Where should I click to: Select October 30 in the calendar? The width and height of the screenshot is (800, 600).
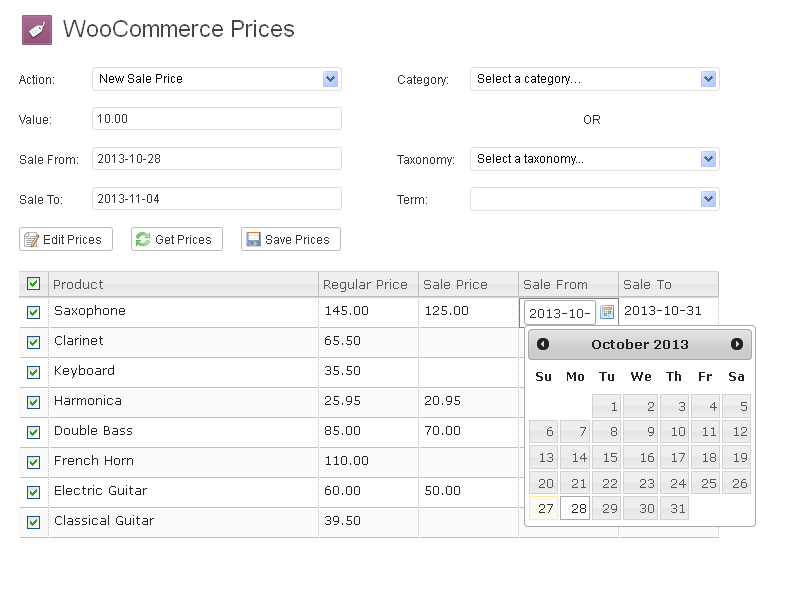click(641, 508)
